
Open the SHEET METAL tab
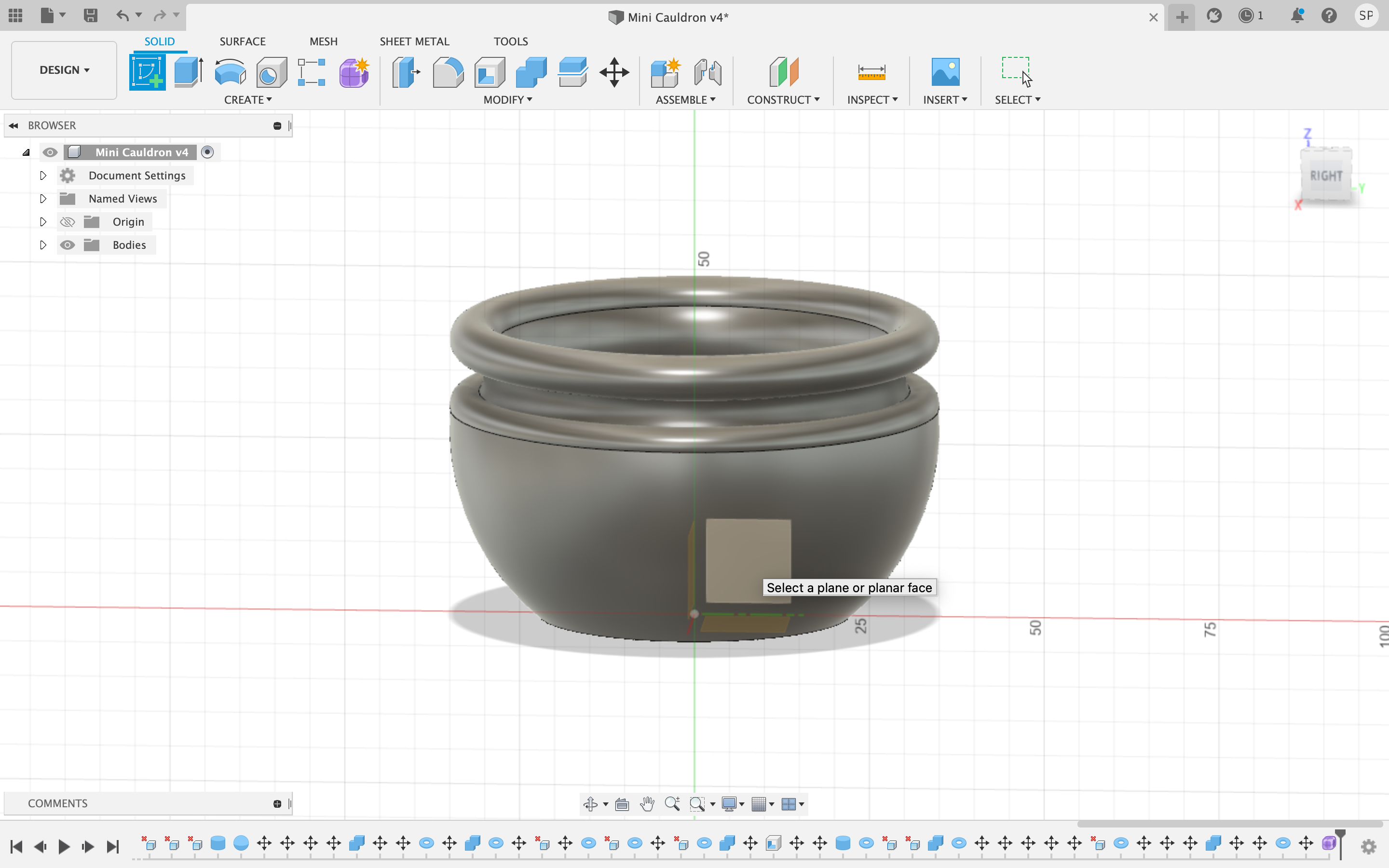tap(414, 41)
